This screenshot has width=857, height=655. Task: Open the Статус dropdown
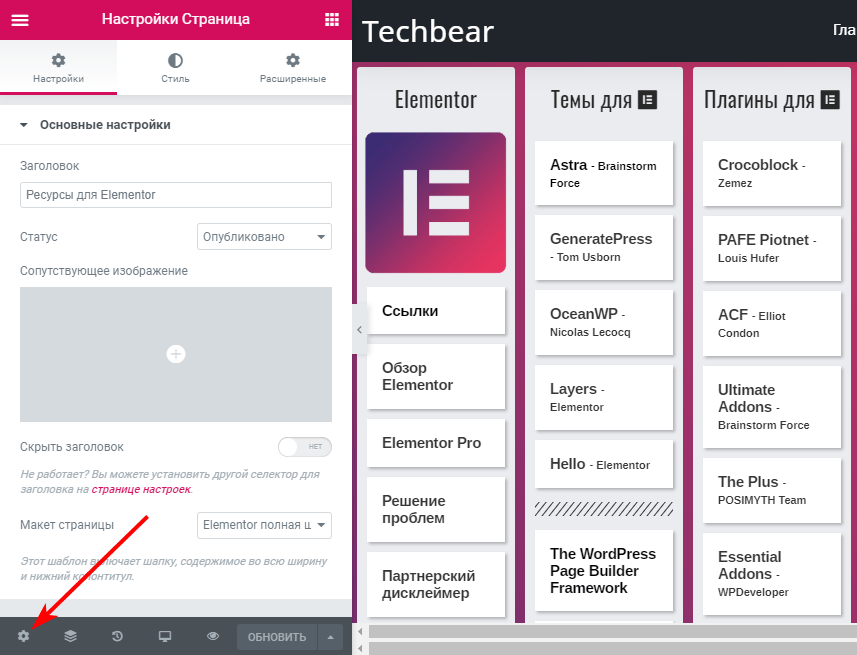tap(264, 237)
